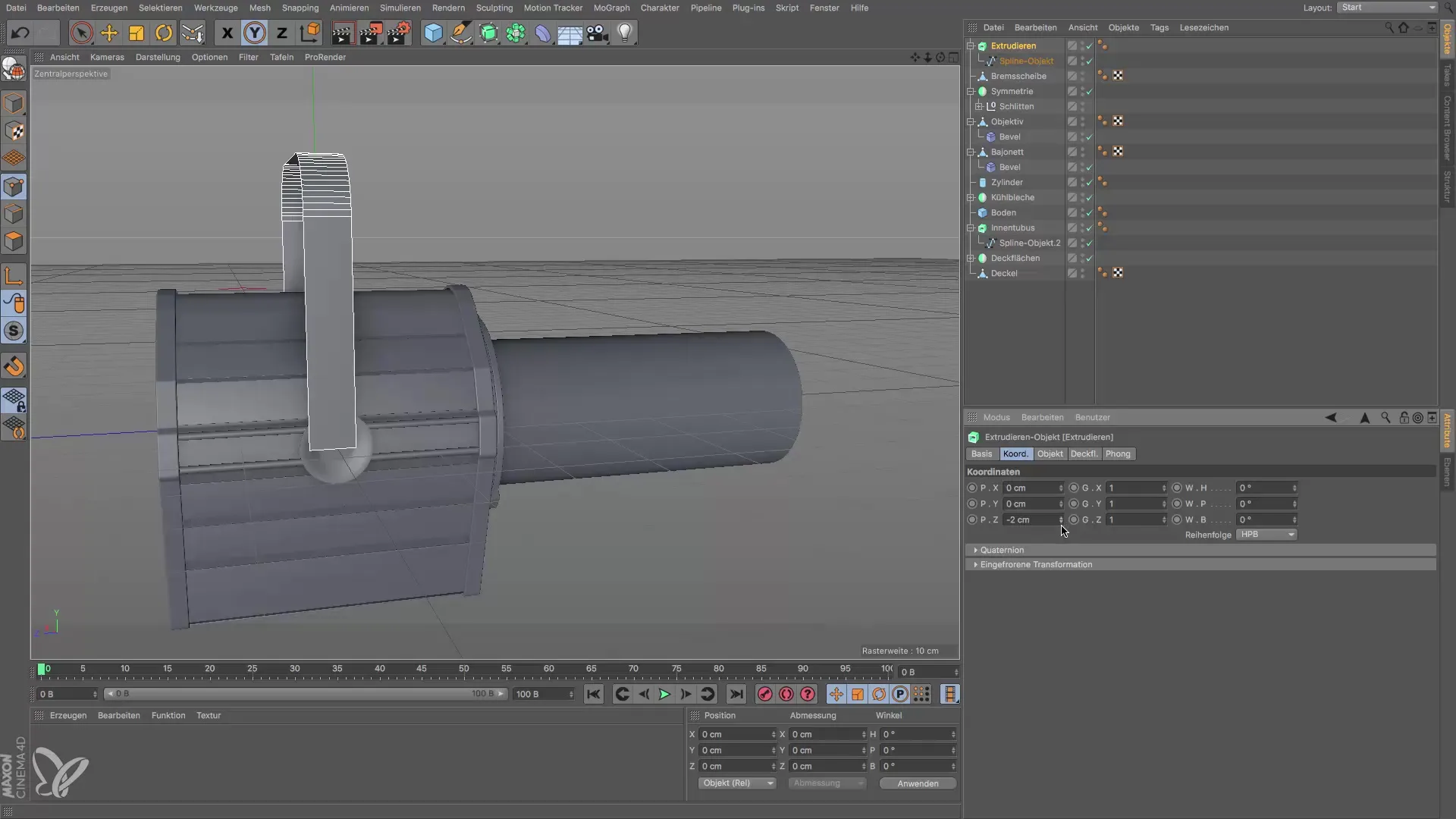Open Objekt (Rel) dropdown
This screenshot has width=1456, height=819.
[x=737, y=783]
